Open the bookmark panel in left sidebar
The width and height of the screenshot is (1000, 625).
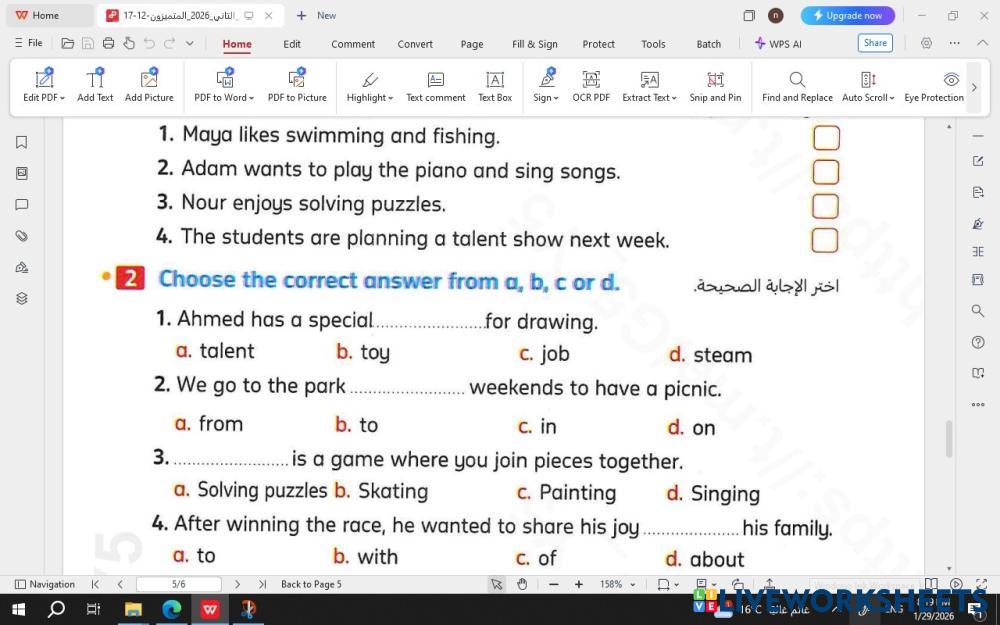point(21,142)
